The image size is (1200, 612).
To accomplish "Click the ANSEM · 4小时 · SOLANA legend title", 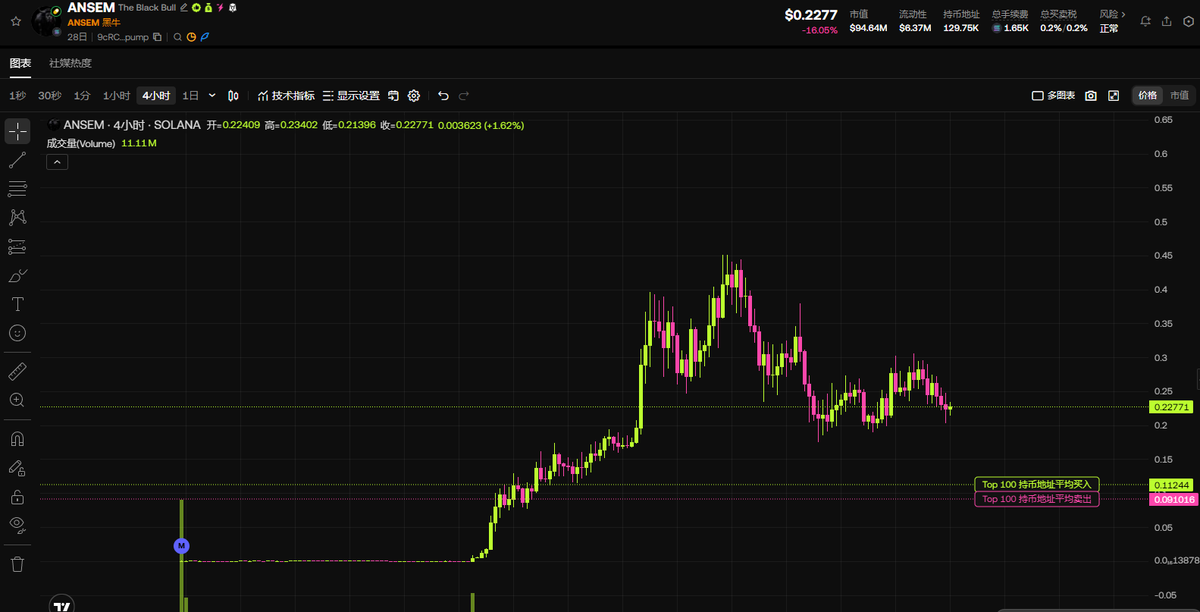I will coord(131,125).
